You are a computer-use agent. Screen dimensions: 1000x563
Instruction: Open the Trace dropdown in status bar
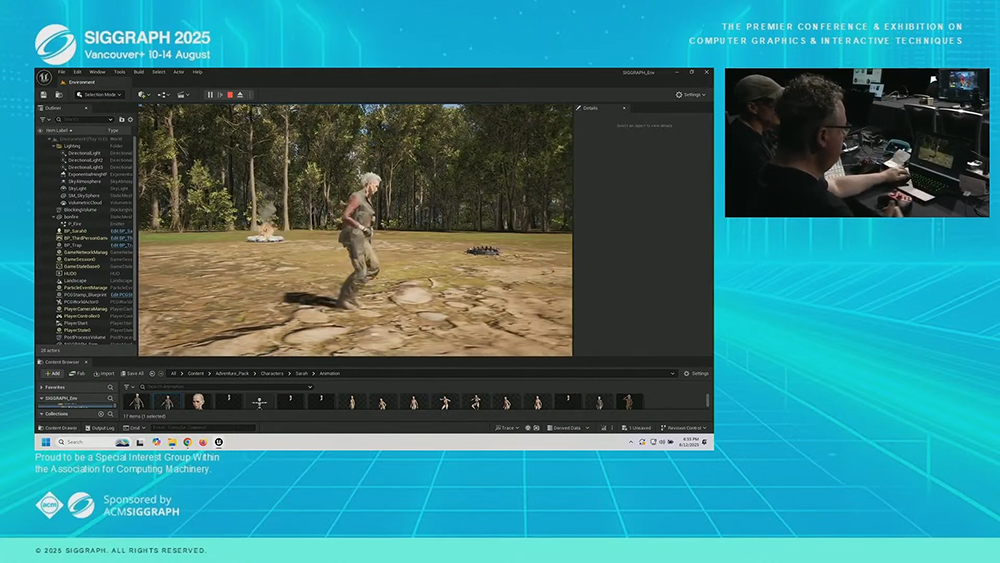(x=507, y=428)
